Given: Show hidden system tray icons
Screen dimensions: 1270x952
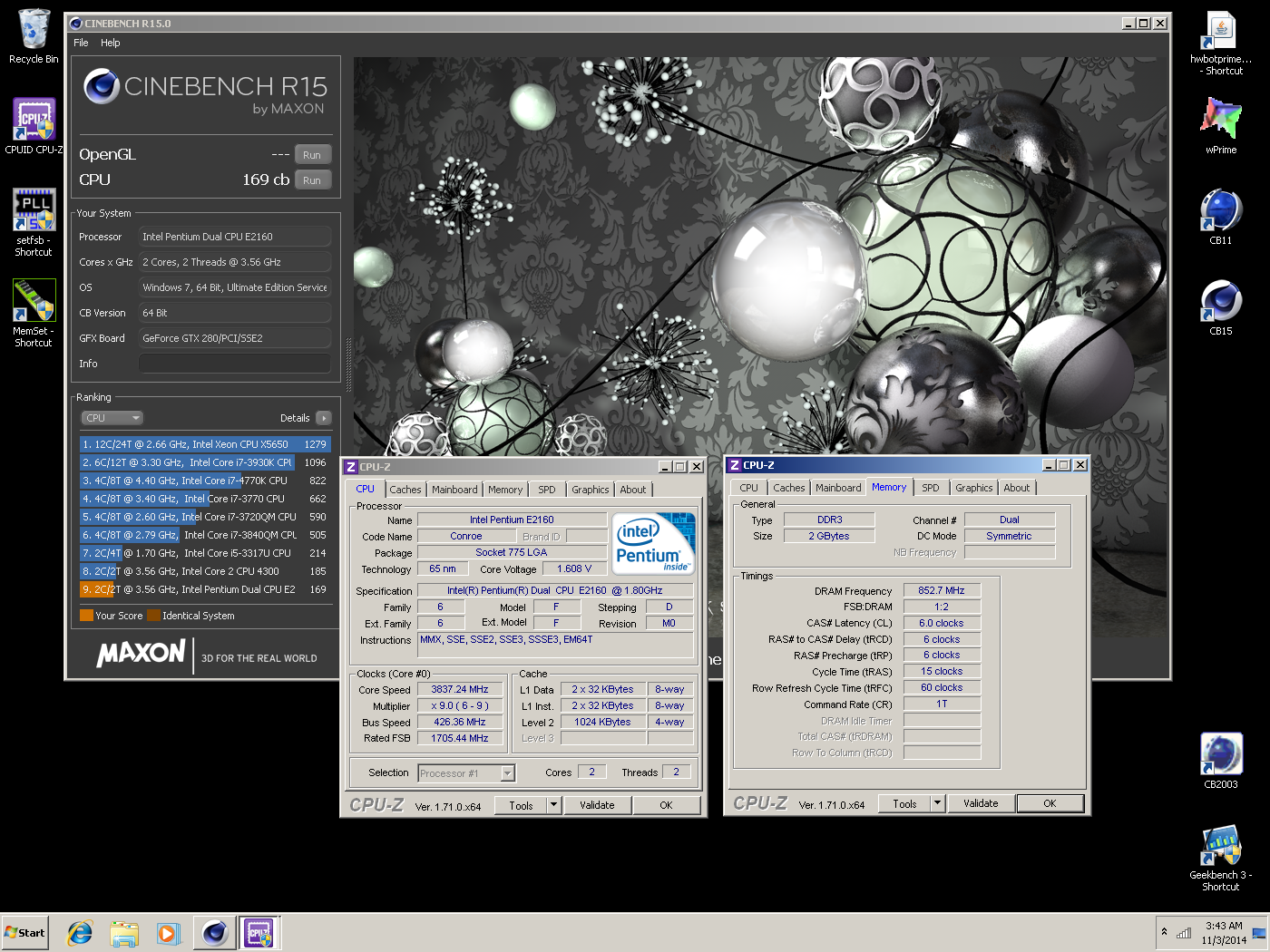Looking at the screenshot, I should tap(1164, 932).
